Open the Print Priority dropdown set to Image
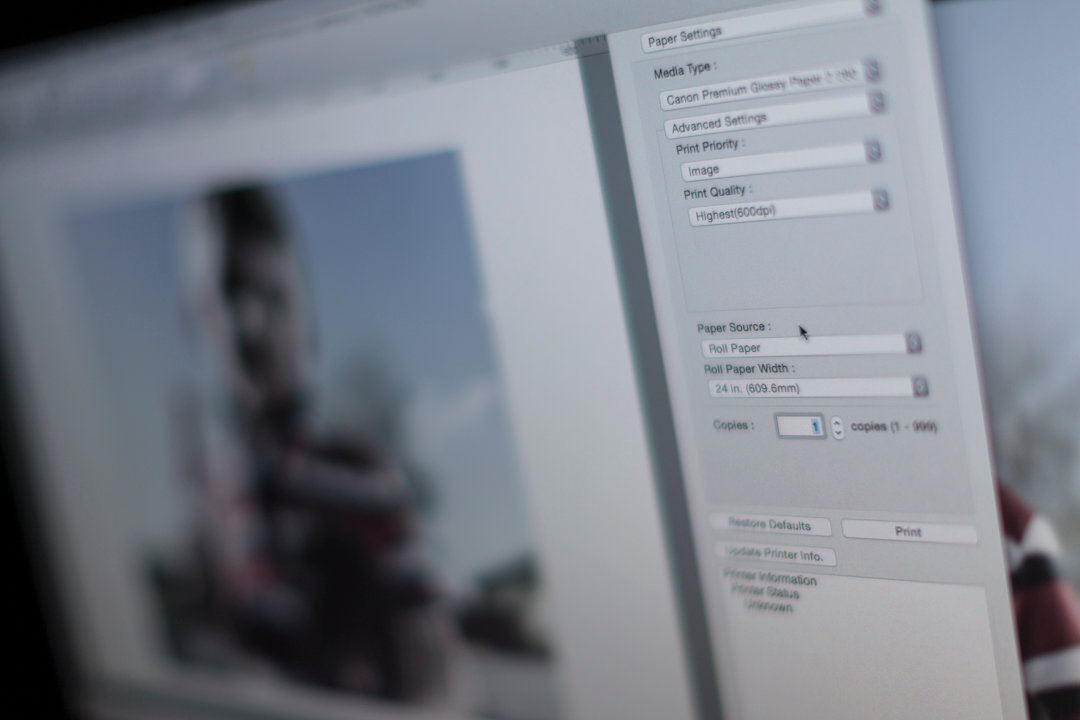 pos(780,161)
